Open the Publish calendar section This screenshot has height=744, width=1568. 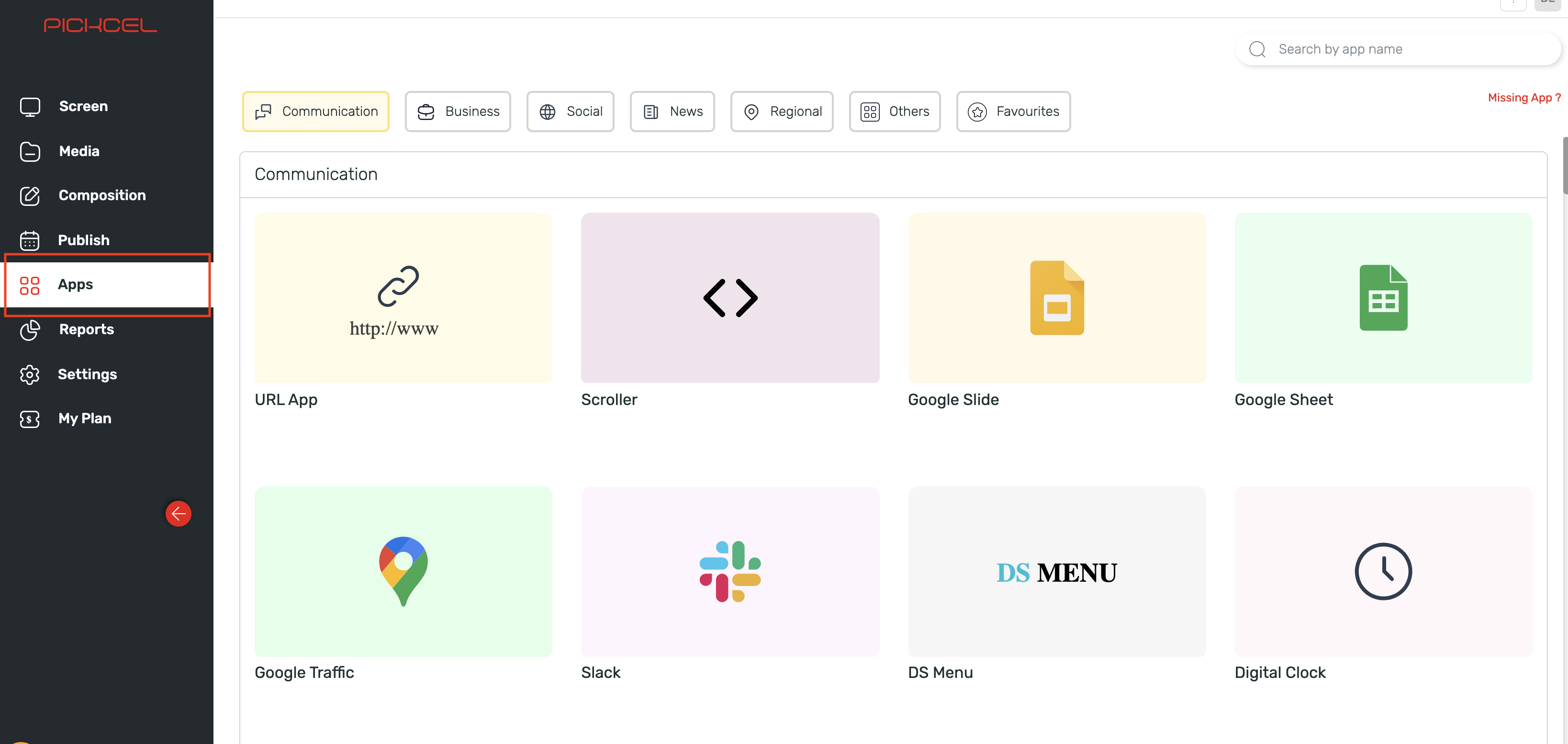click(x=83, y=240)
